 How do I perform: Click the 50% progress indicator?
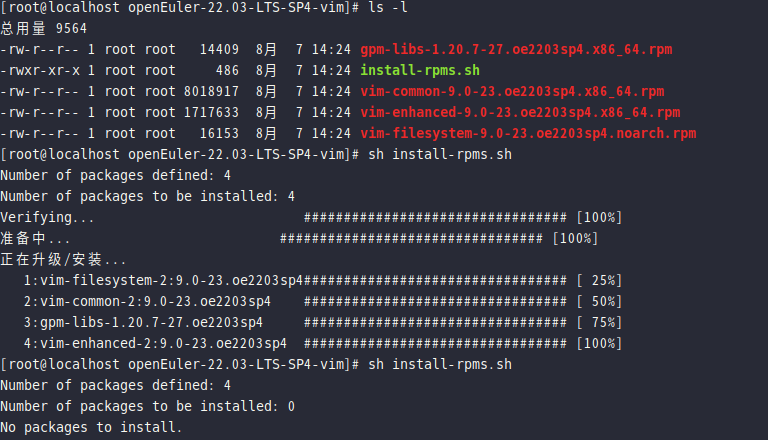coord(599,301)
